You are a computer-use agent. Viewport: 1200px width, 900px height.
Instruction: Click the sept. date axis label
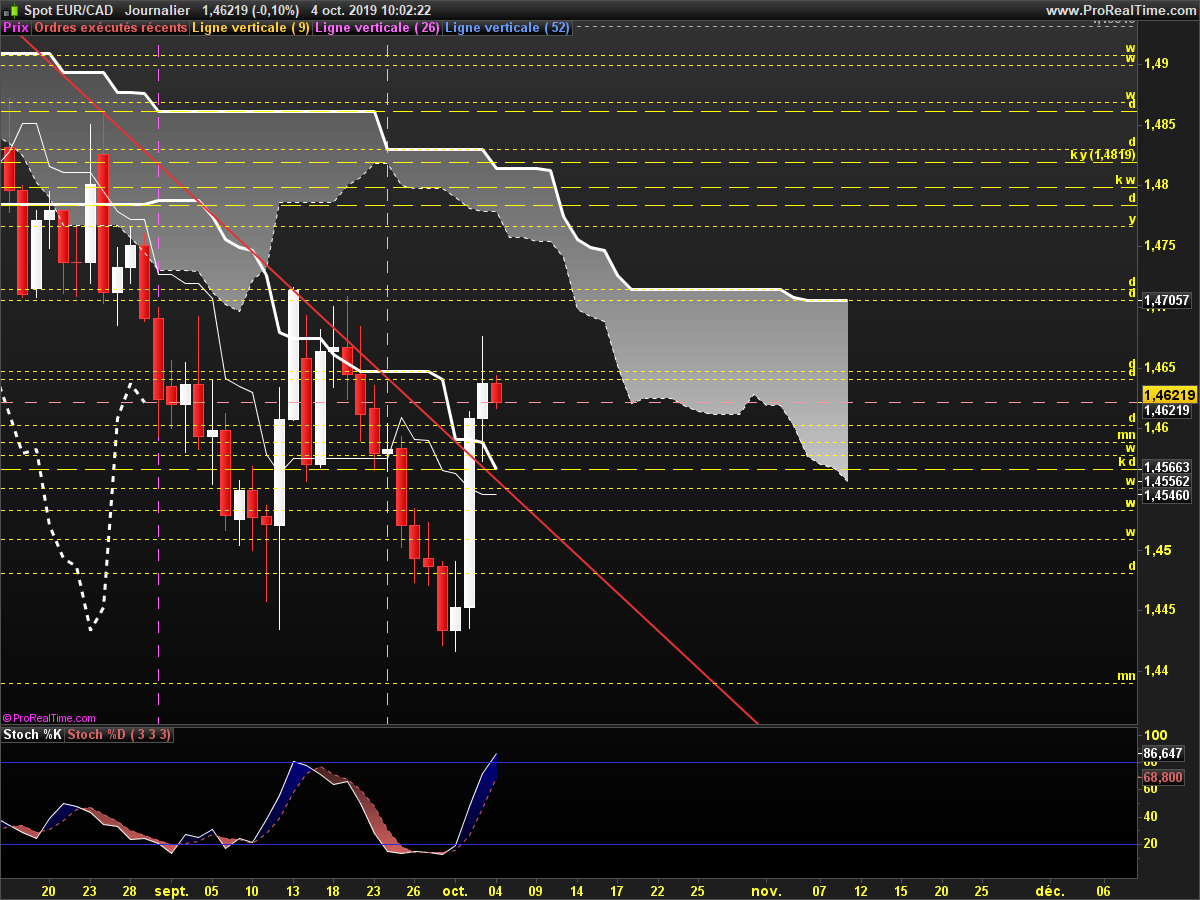[172, 890]
